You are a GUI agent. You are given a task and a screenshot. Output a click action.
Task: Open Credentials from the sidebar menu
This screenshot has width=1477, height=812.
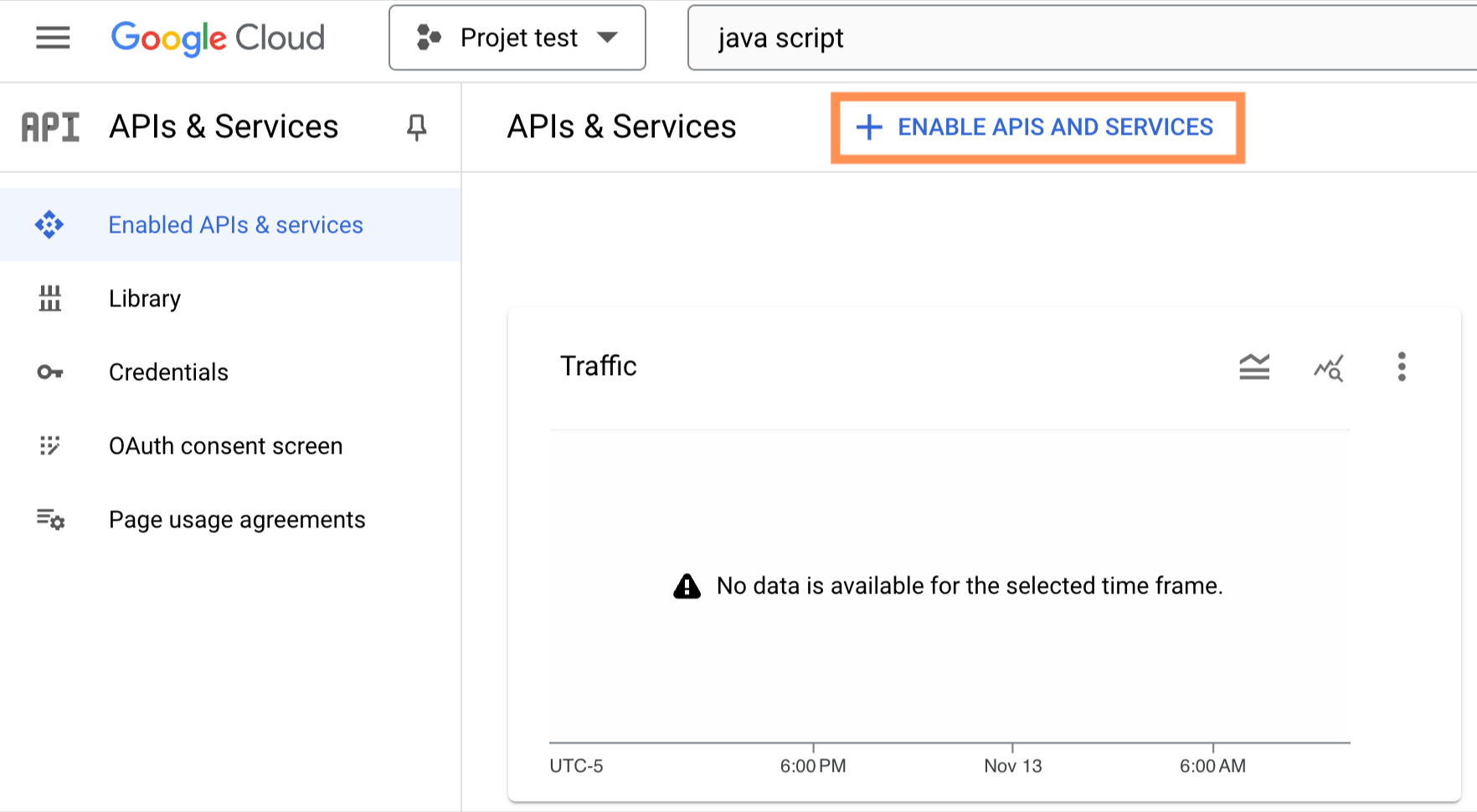coord(168,373)
